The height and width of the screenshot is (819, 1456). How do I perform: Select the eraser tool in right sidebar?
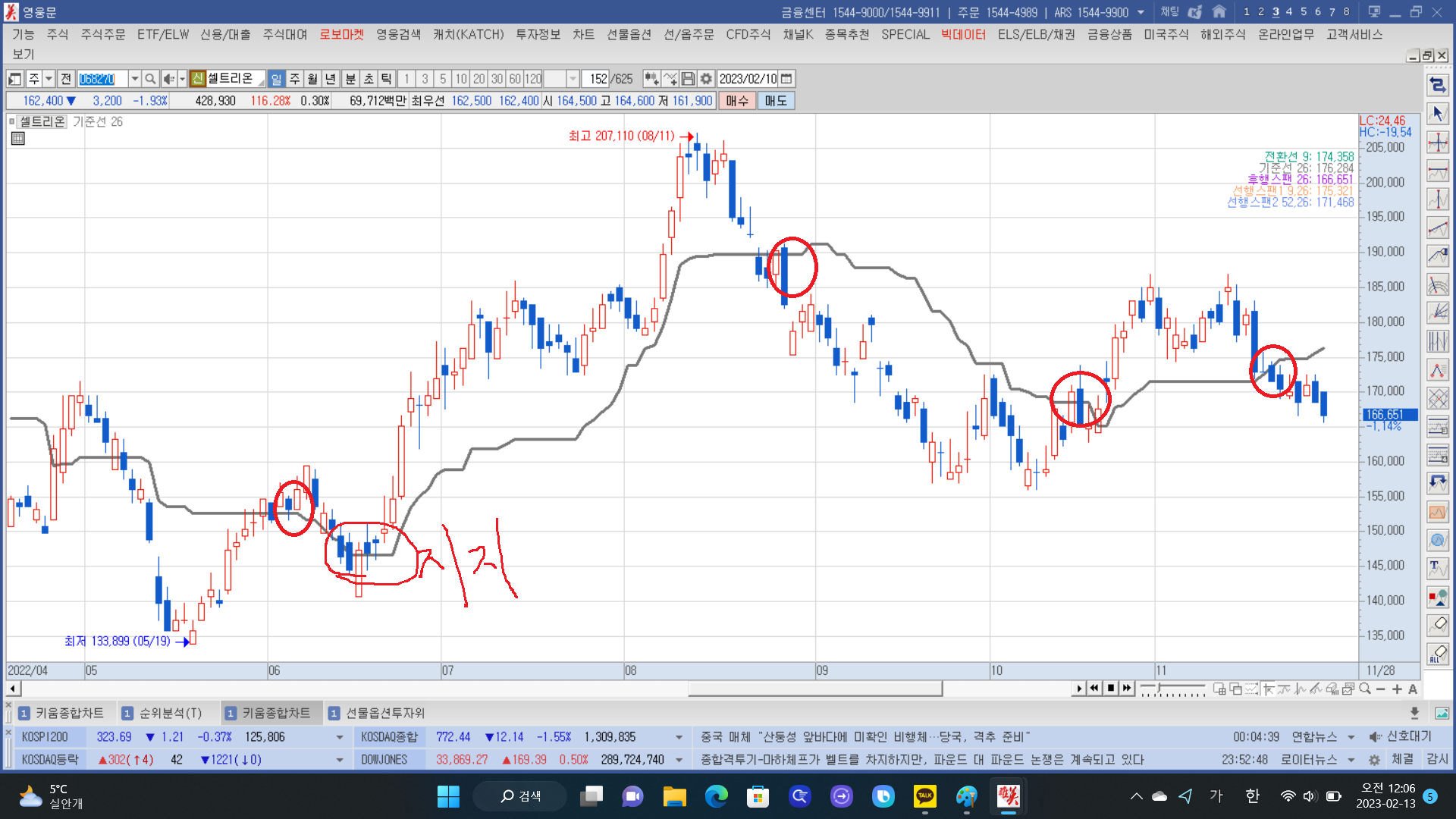1437,625
